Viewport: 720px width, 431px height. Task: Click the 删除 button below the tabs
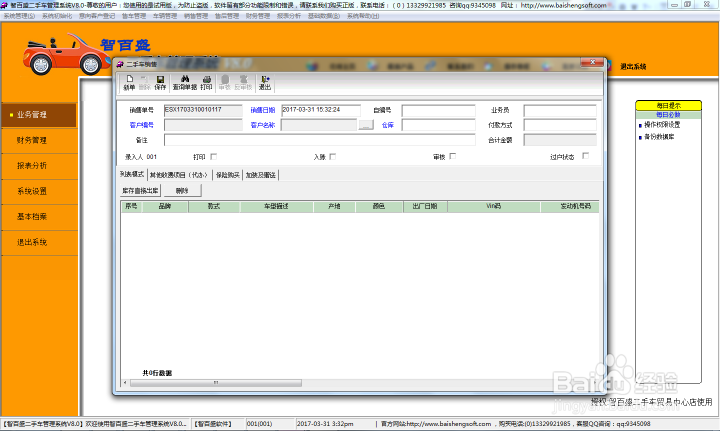point(182,190)
